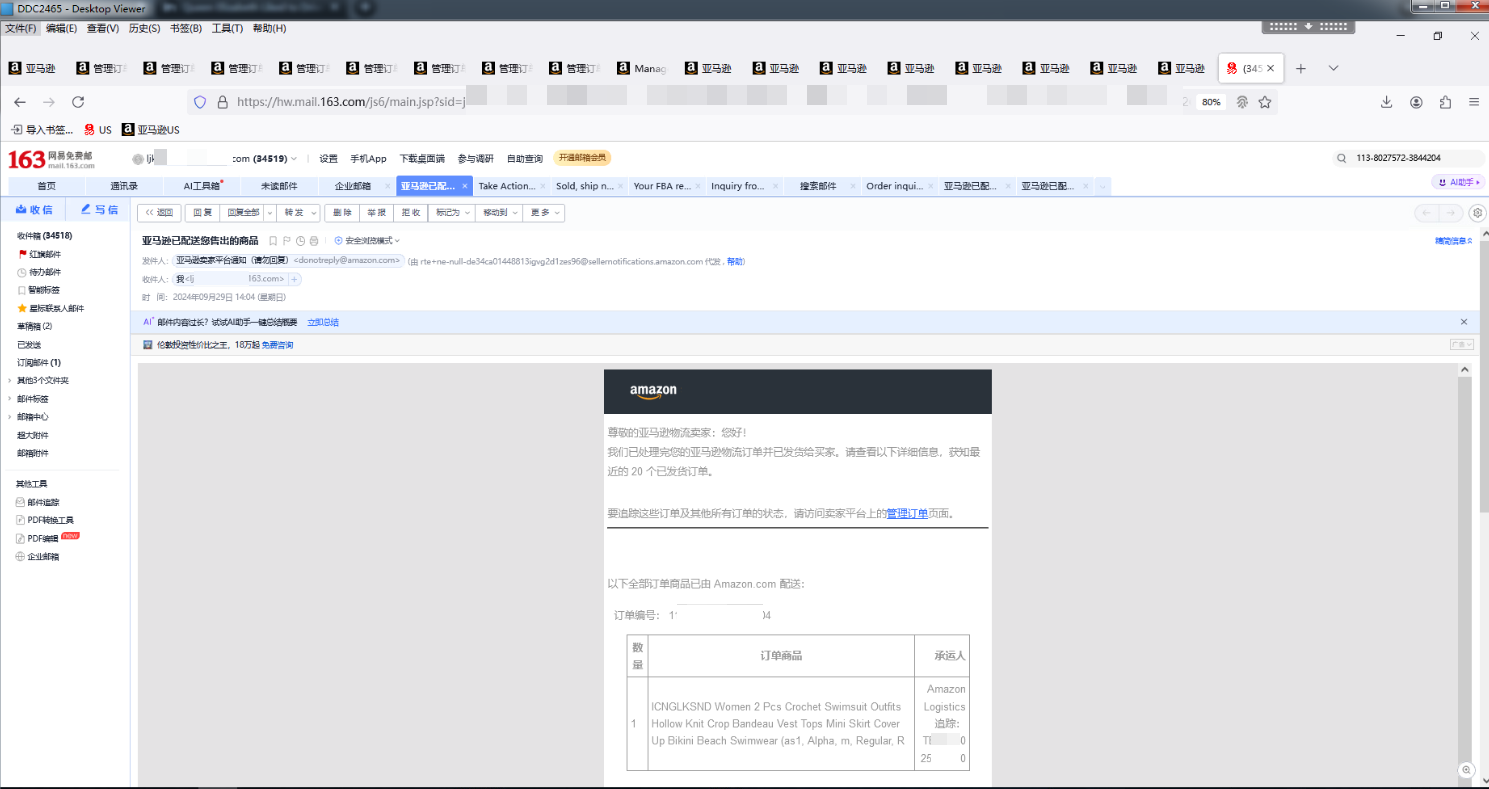Open the 标记为 dropdown
The height and width of the screenshot is (789, 1489).
(x=451, y=213)
